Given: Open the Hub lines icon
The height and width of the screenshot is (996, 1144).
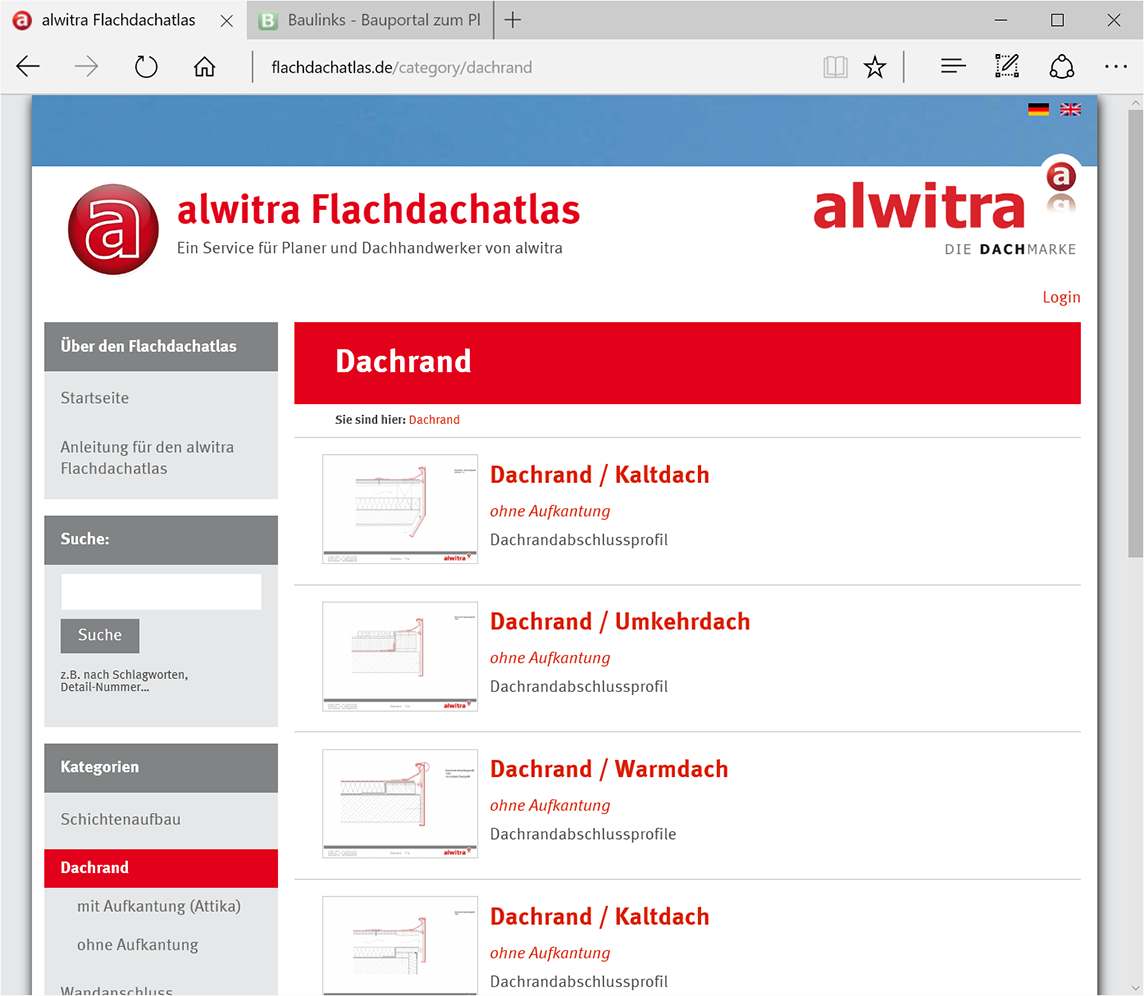Looking at the screenshot, I should click(953, 67).
